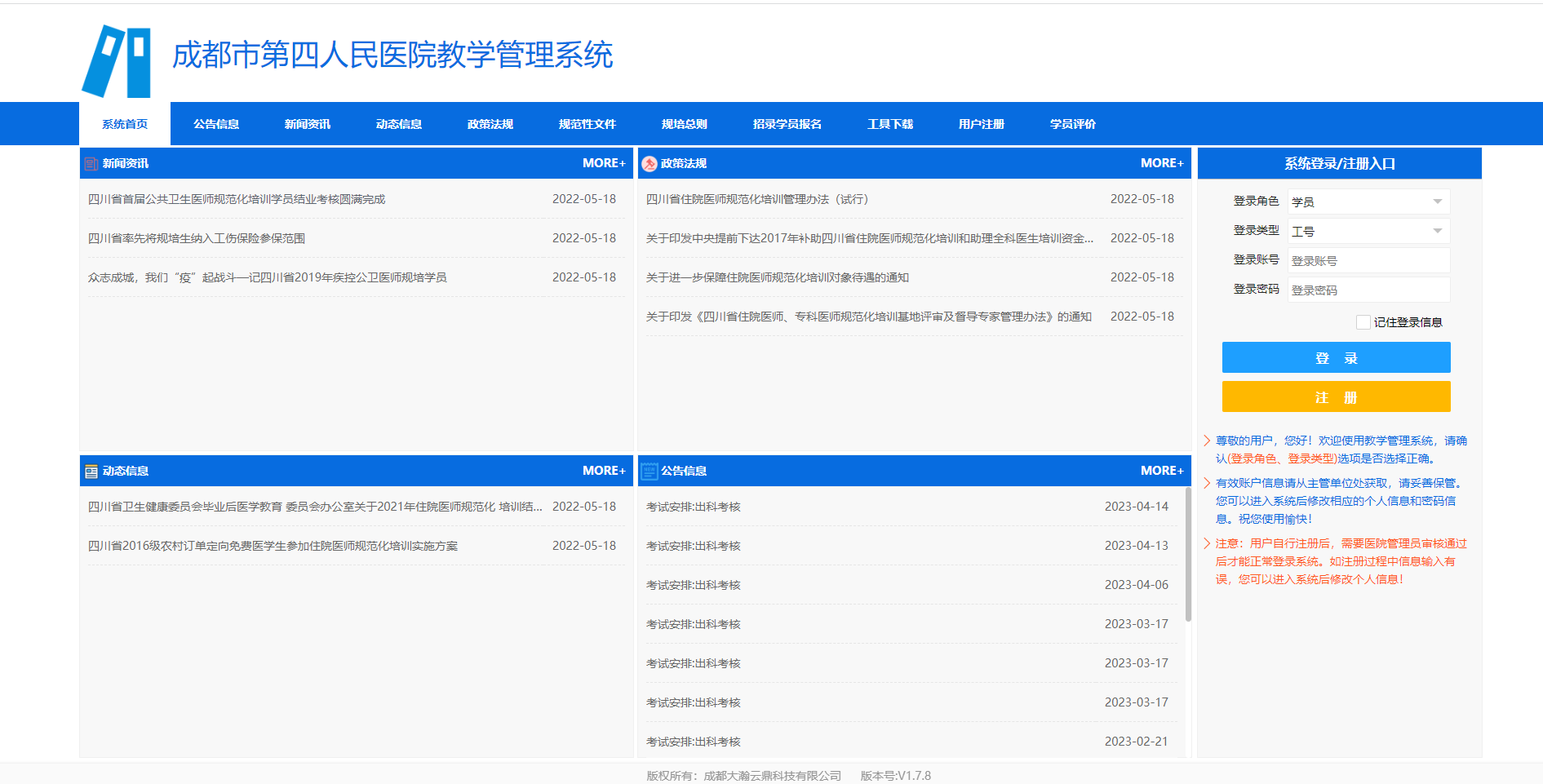The width and height of the screenshot is (1543, 784).
Task: Open the 考试安排:出科考核 notice dated 2023-02-21
Action: [694, 742]
